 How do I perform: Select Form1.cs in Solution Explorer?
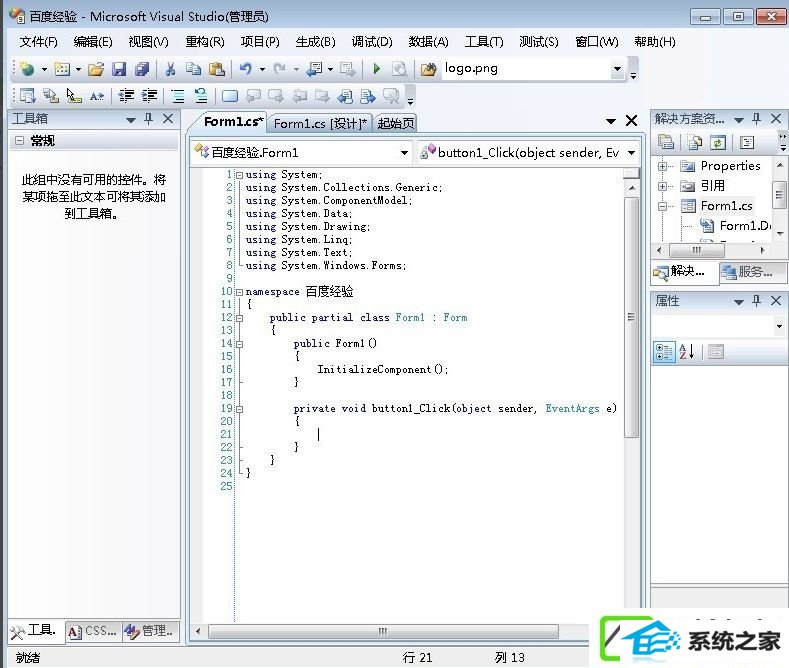pos(726,206)
